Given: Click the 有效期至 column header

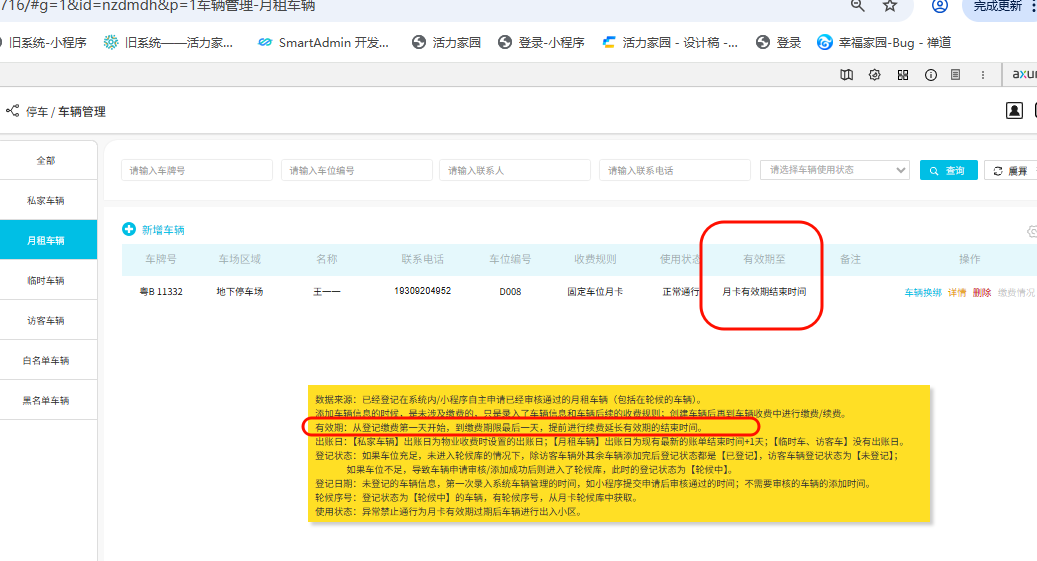Looking at the screenshot, I should pyautogui.click(x=764, y=259).
